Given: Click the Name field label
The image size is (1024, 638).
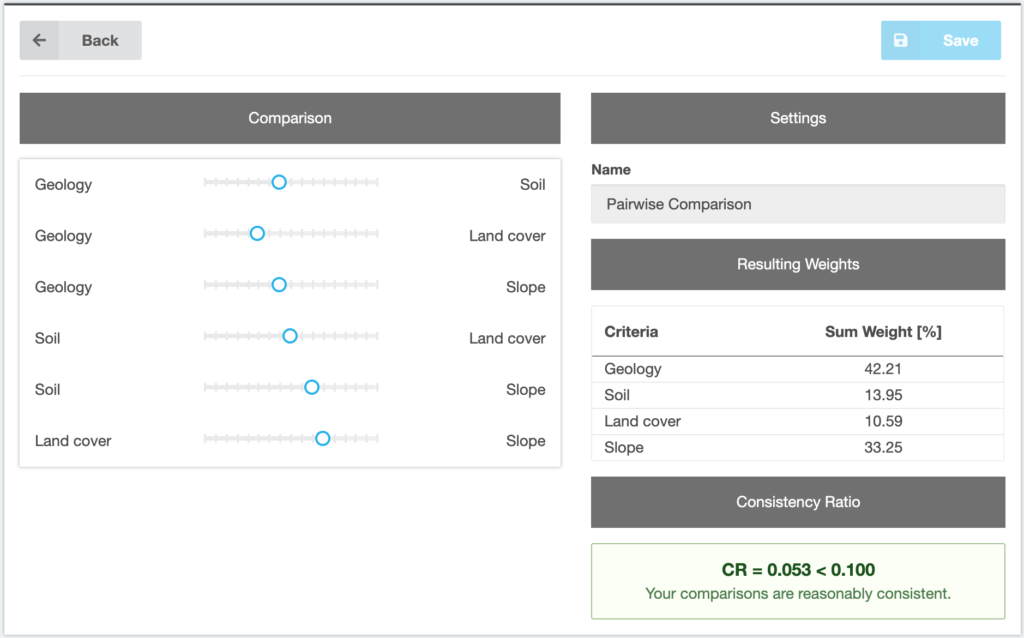Looking at the screenshot, I should pos(611,170).
